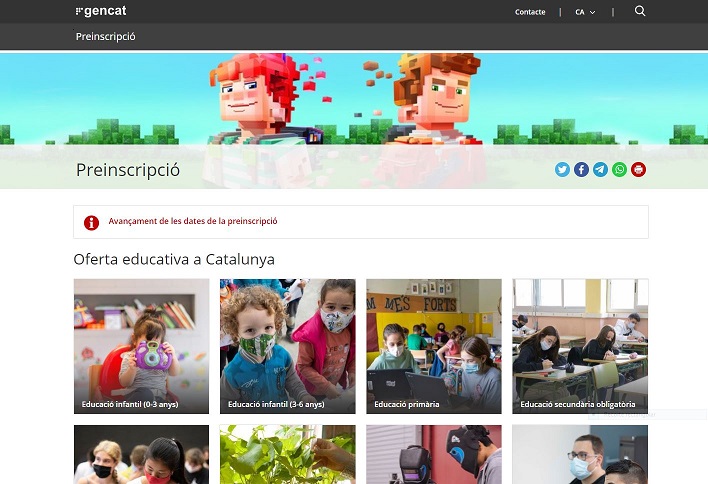Open the card showing green plant leaves
The height and width of the screenshot is (484, 708).
click(x=288, y=454)
